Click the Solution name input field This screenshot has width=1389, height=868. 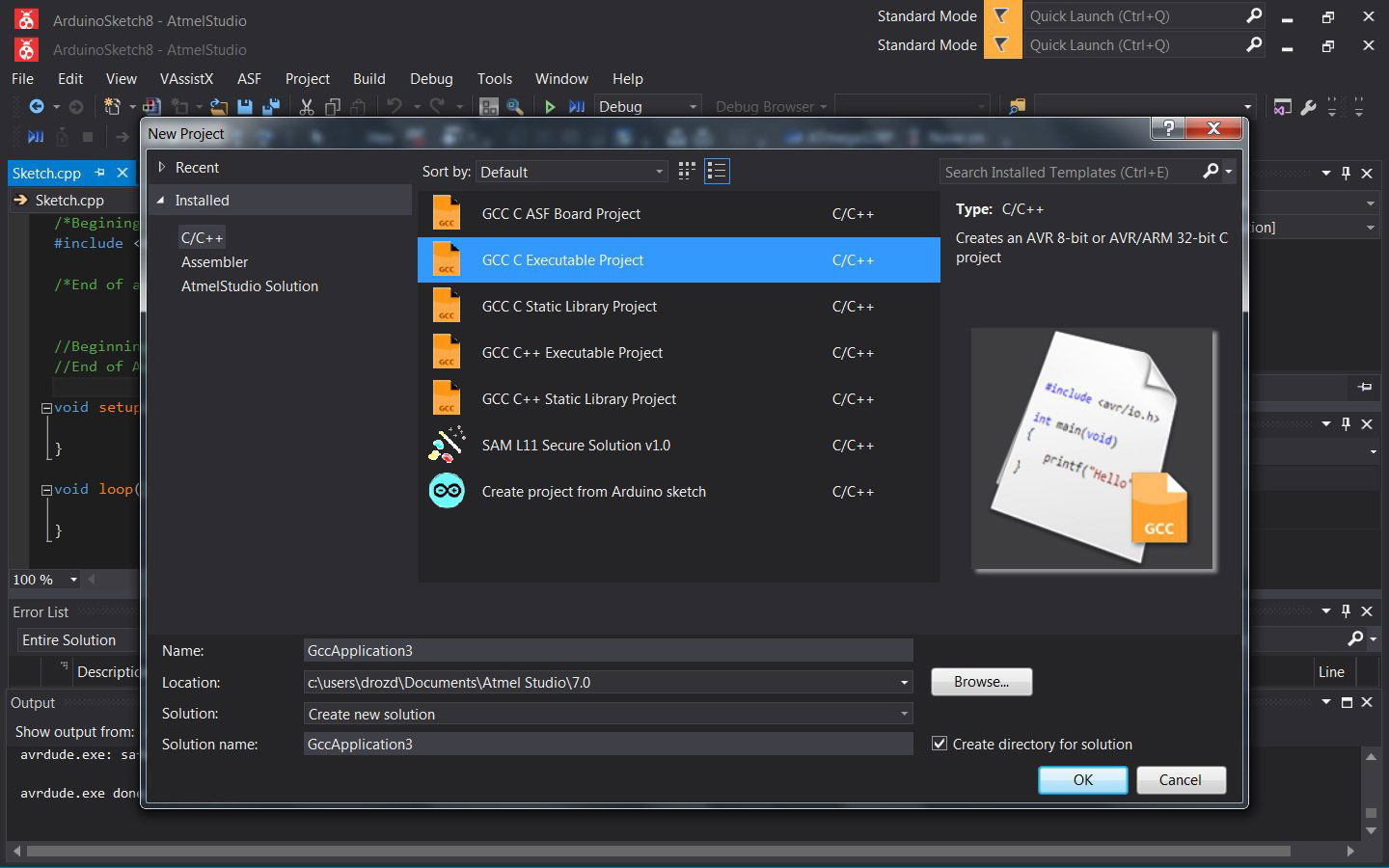coord(608,744)
